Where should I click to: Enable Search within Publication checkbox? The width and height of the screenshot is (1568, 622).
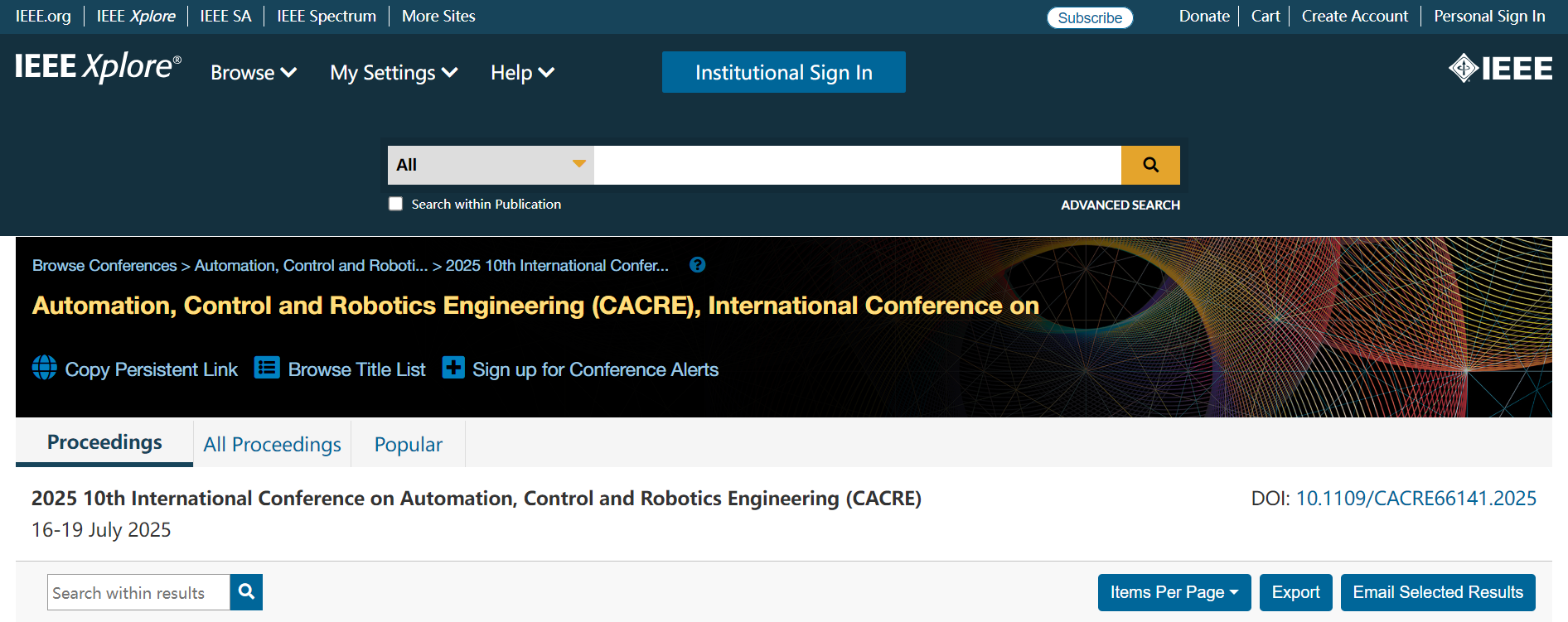tap(396, 204)
